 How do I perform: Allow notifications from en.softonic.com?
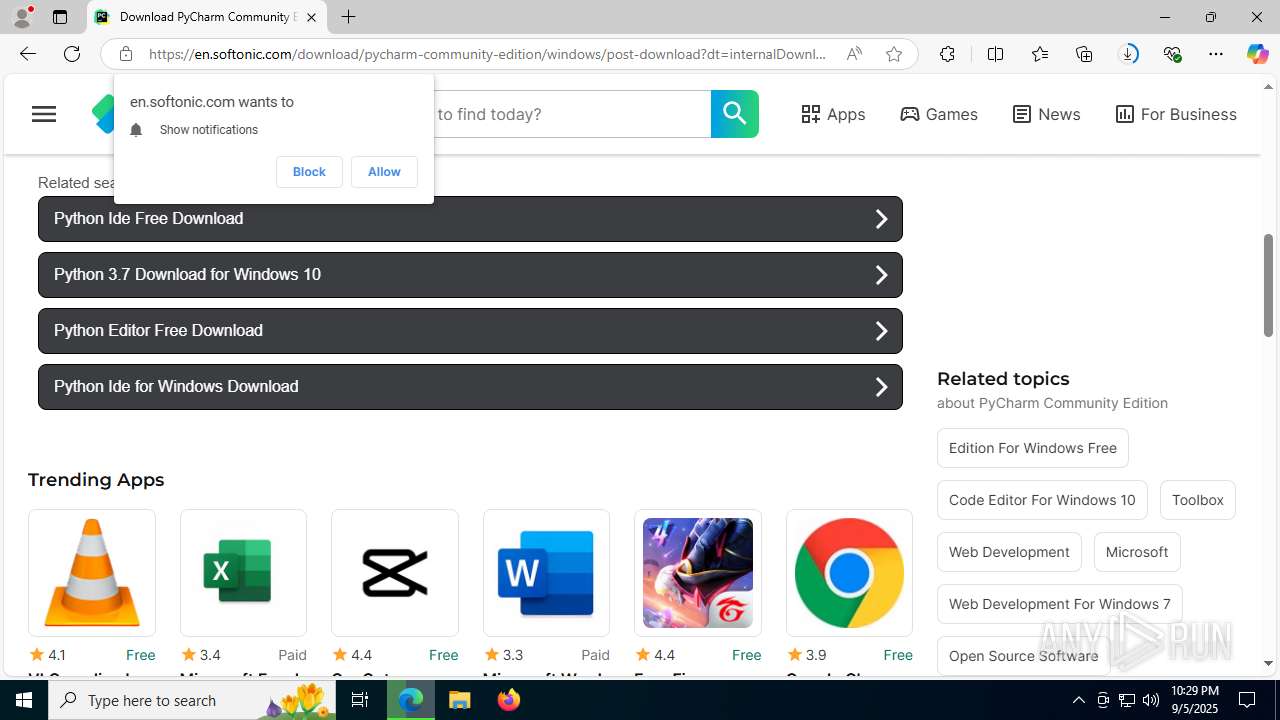(x=384, y=172)
